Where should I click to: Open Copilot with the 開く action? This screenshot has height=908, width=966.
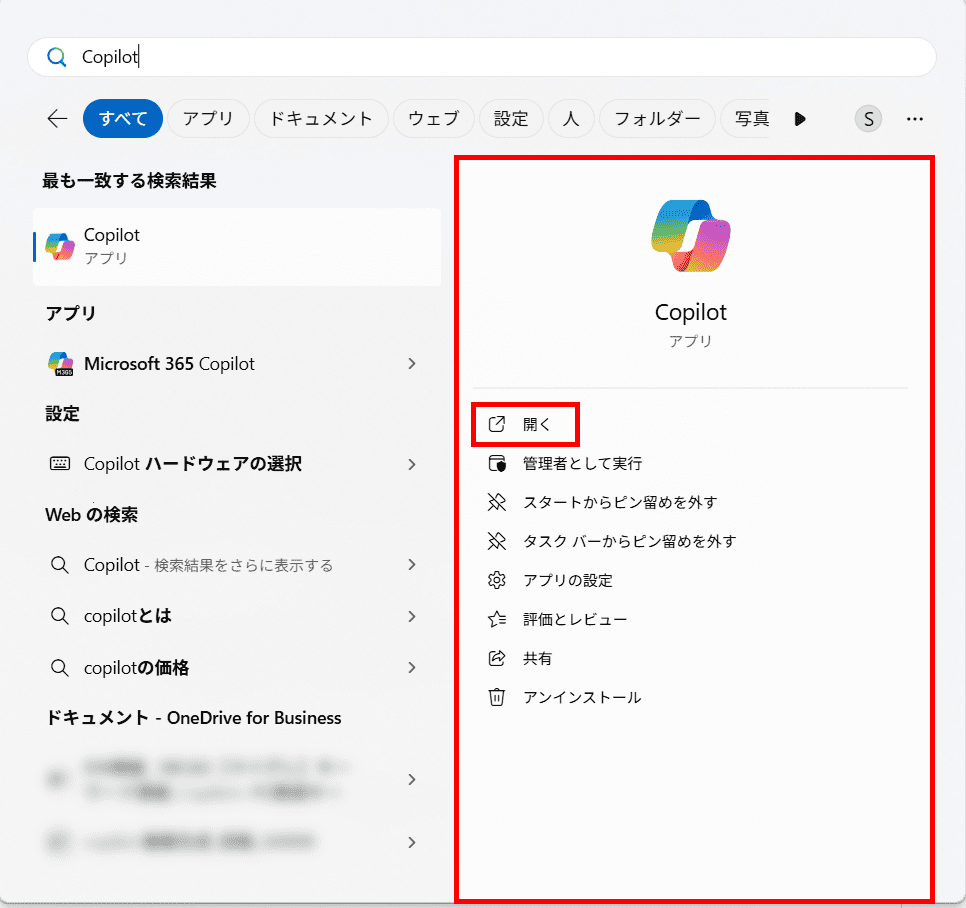point(526,424)
